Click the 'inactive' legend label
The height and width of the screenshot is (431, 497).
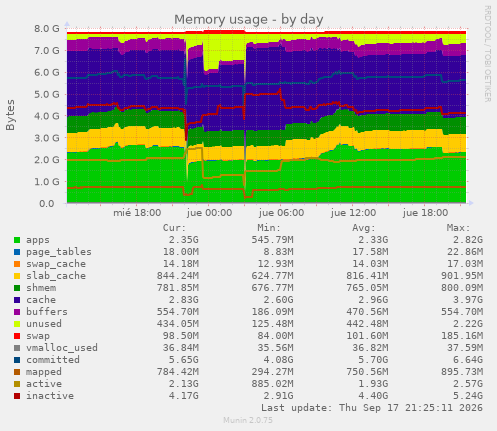(50, 396)
